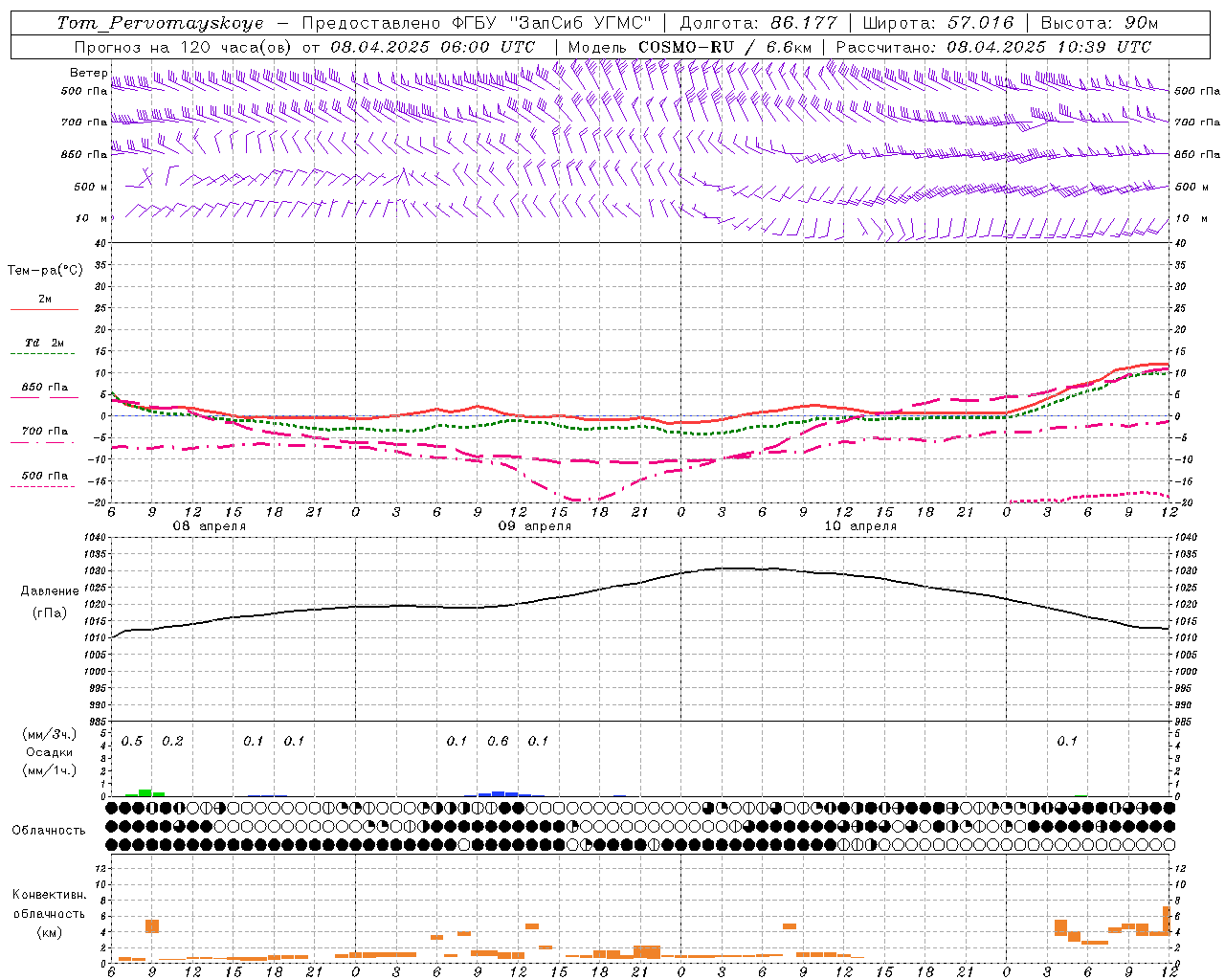Click the tallest orange convective bar at chart end
Screen dimensions: 1225x980
tap(1167, 922)
